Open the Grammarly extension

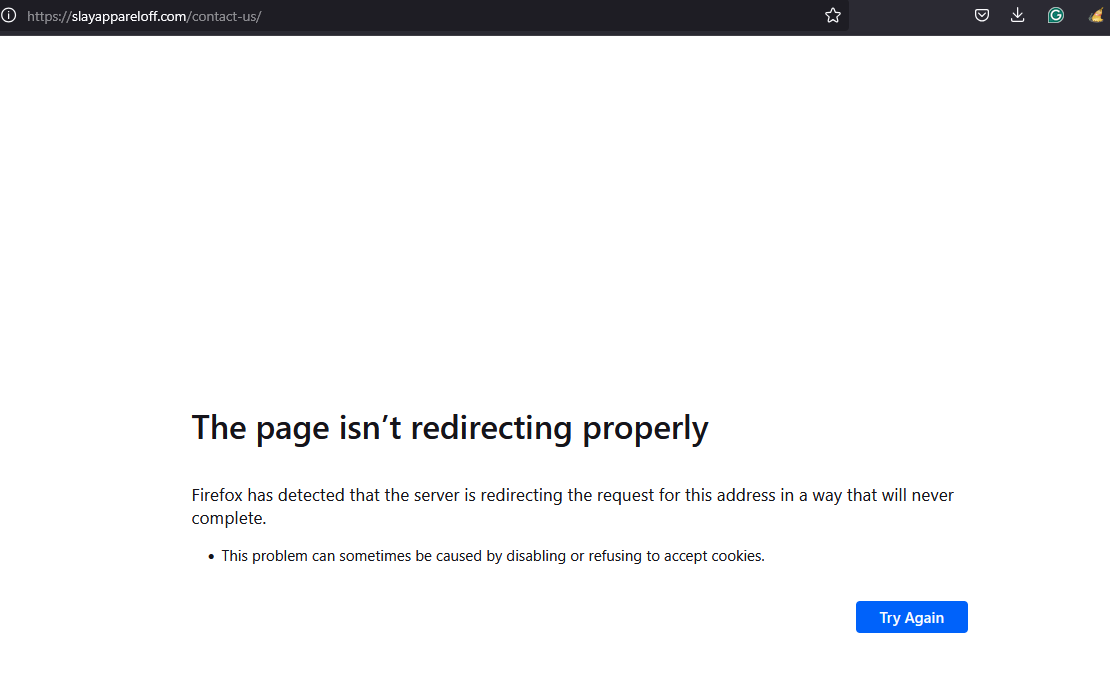tap(1055, 15)
